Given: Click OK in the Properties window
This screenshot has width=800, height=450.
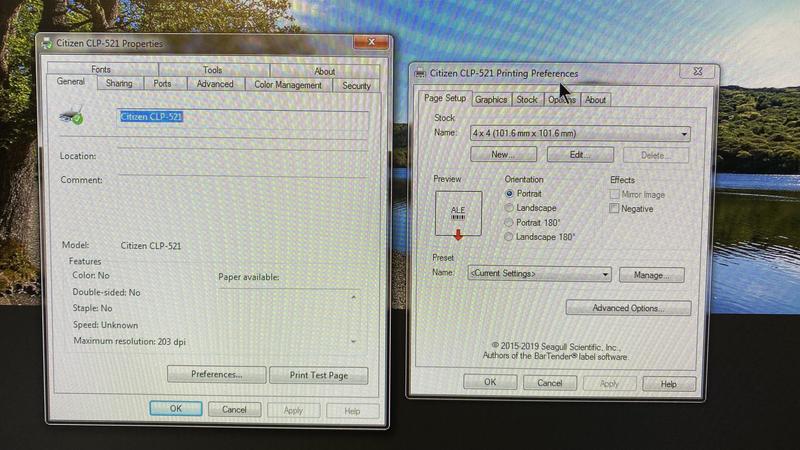Looking at the screenshot, I should [176, 409].
